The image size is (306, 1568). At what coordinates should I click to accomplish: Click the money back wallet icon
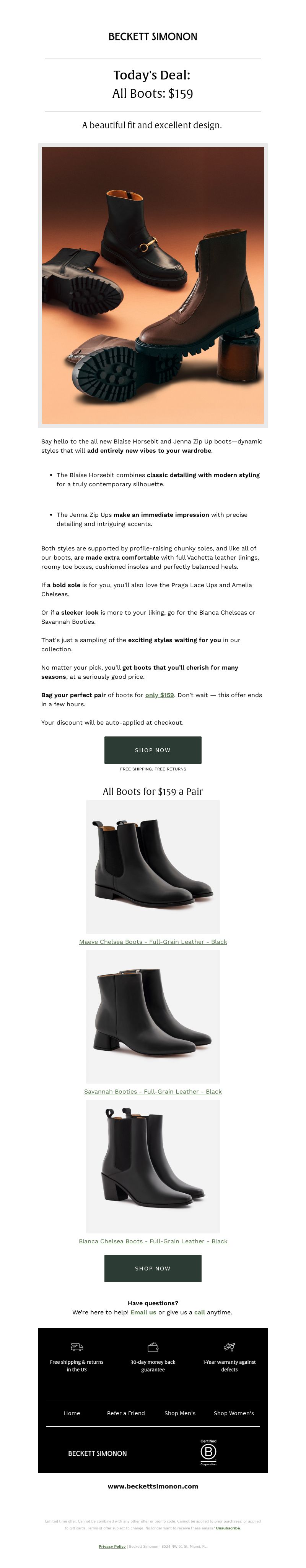pos(153,1346)
